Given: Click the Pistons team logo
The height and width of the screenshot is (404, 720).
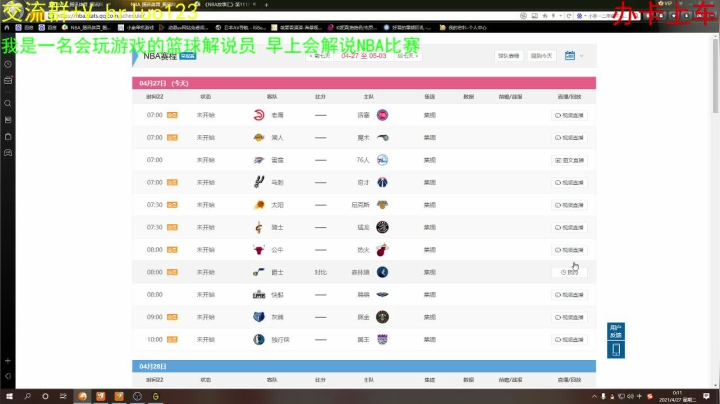Looking at the screenshot, I should [382, 115].
